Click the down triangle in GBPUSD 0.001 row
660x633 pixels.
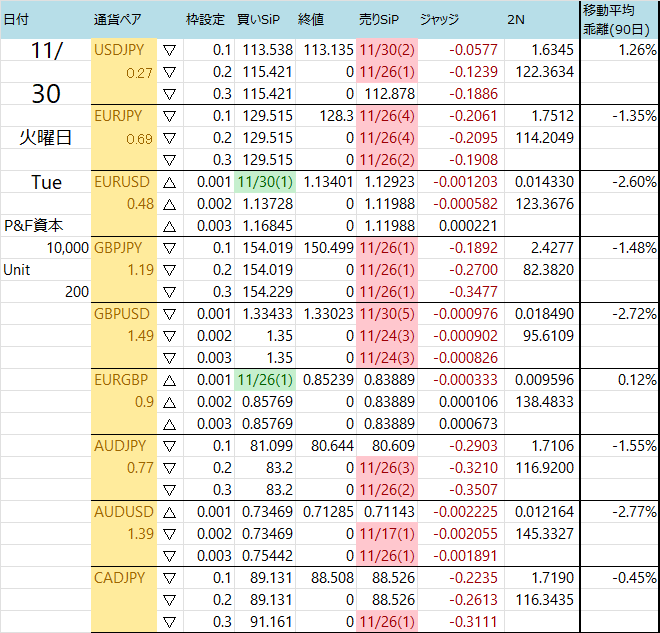169,314
